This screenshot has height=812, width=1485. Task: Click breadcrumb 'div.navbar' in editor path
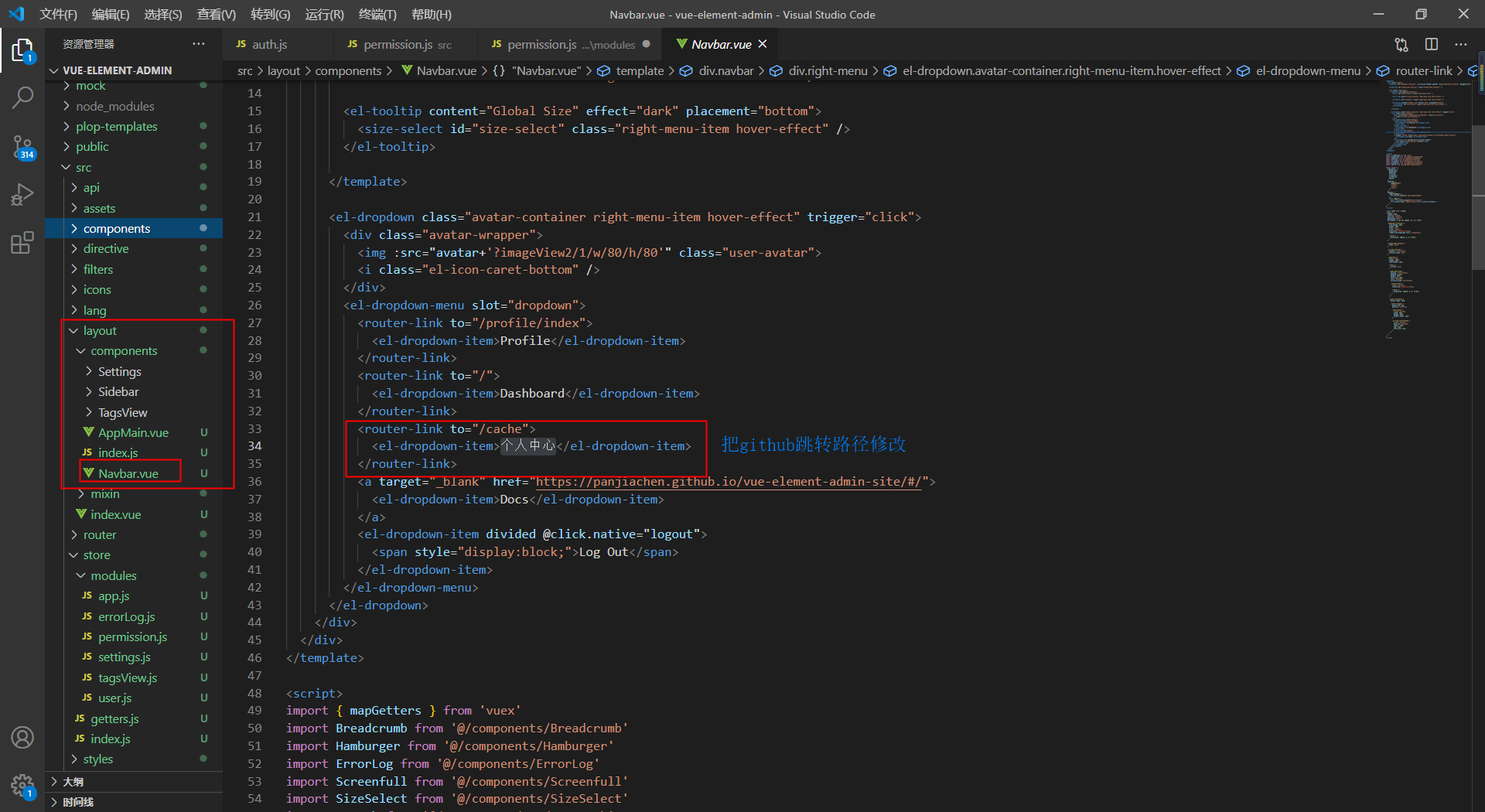pyautogui.click(x=726, y=70)
